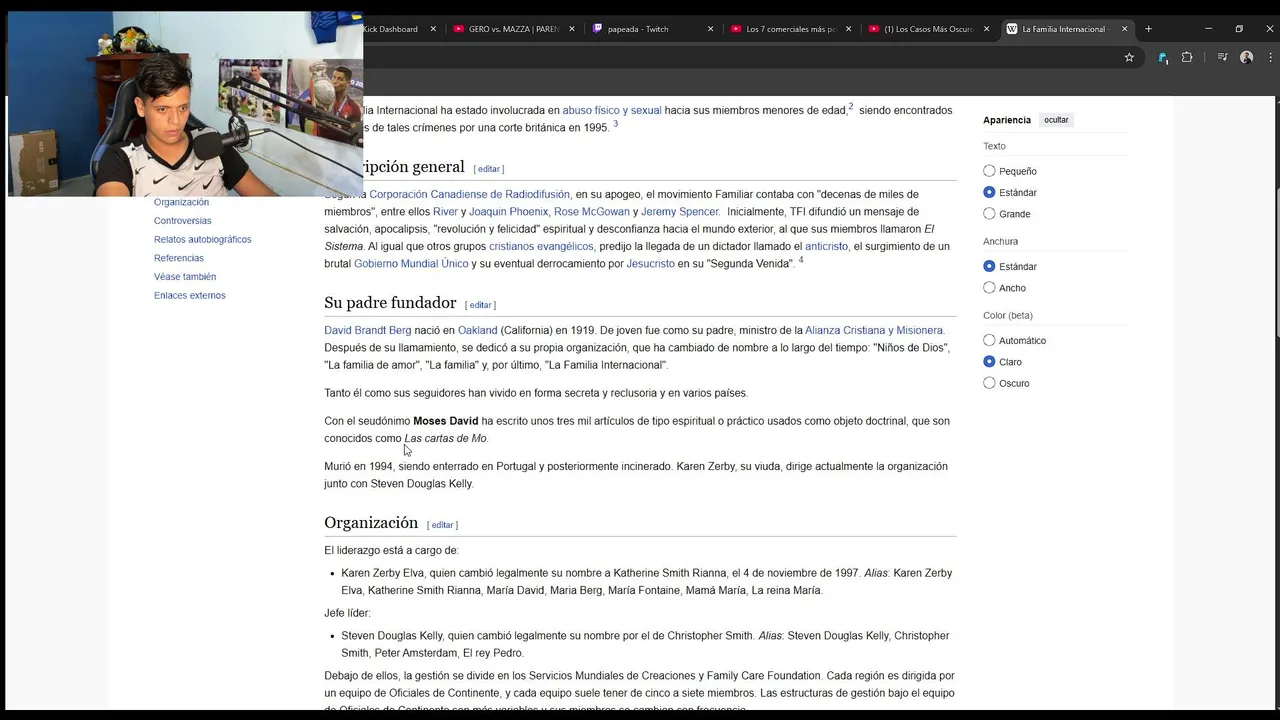The height and width of the screenshot is (720, 1280).
Task: Open the Joaquin Phoenix link
Action: [509, 212]
